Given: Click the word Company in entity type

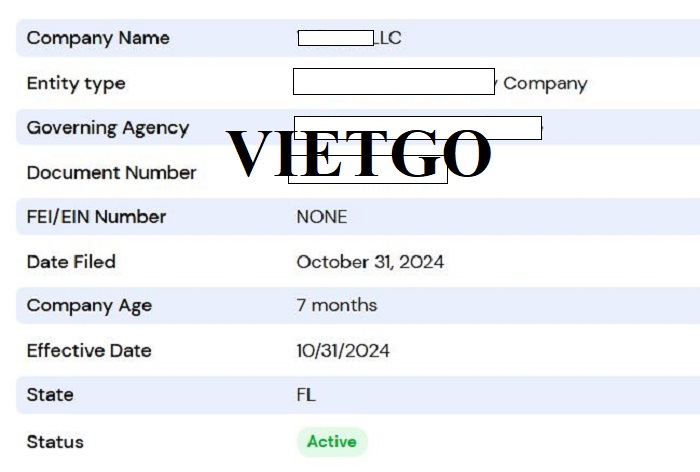Looking at the screenshot, I should (x=545, y=84).
